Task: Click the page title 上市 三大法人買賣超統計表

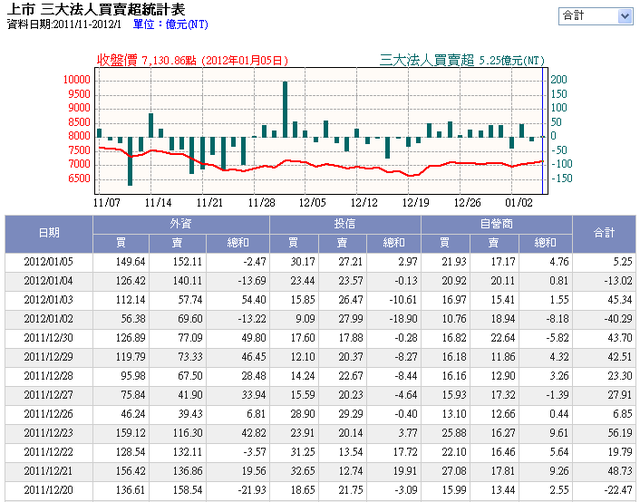Action: click(x=96, y=9)
